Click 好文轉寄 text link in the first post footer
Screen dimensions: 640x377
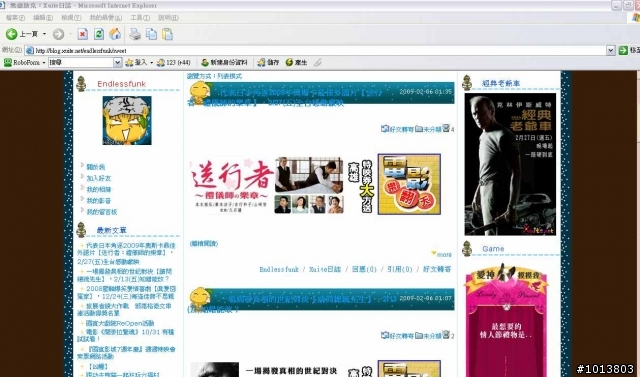coord(437,269)
